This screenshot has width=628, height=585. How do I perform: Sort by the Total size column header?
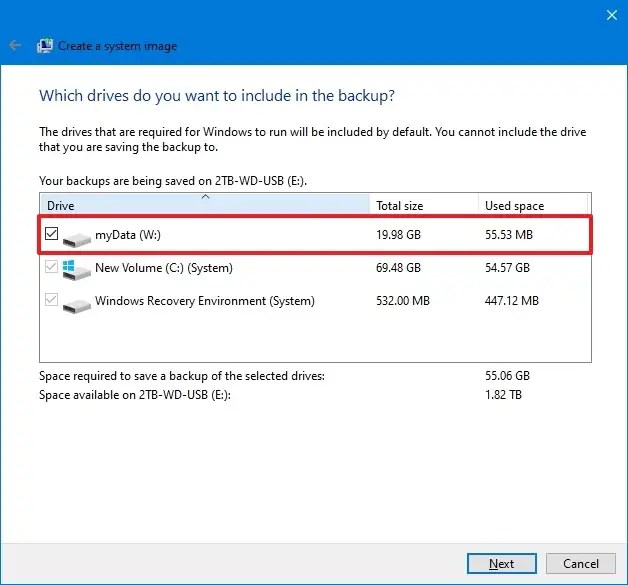coord(424,205)
